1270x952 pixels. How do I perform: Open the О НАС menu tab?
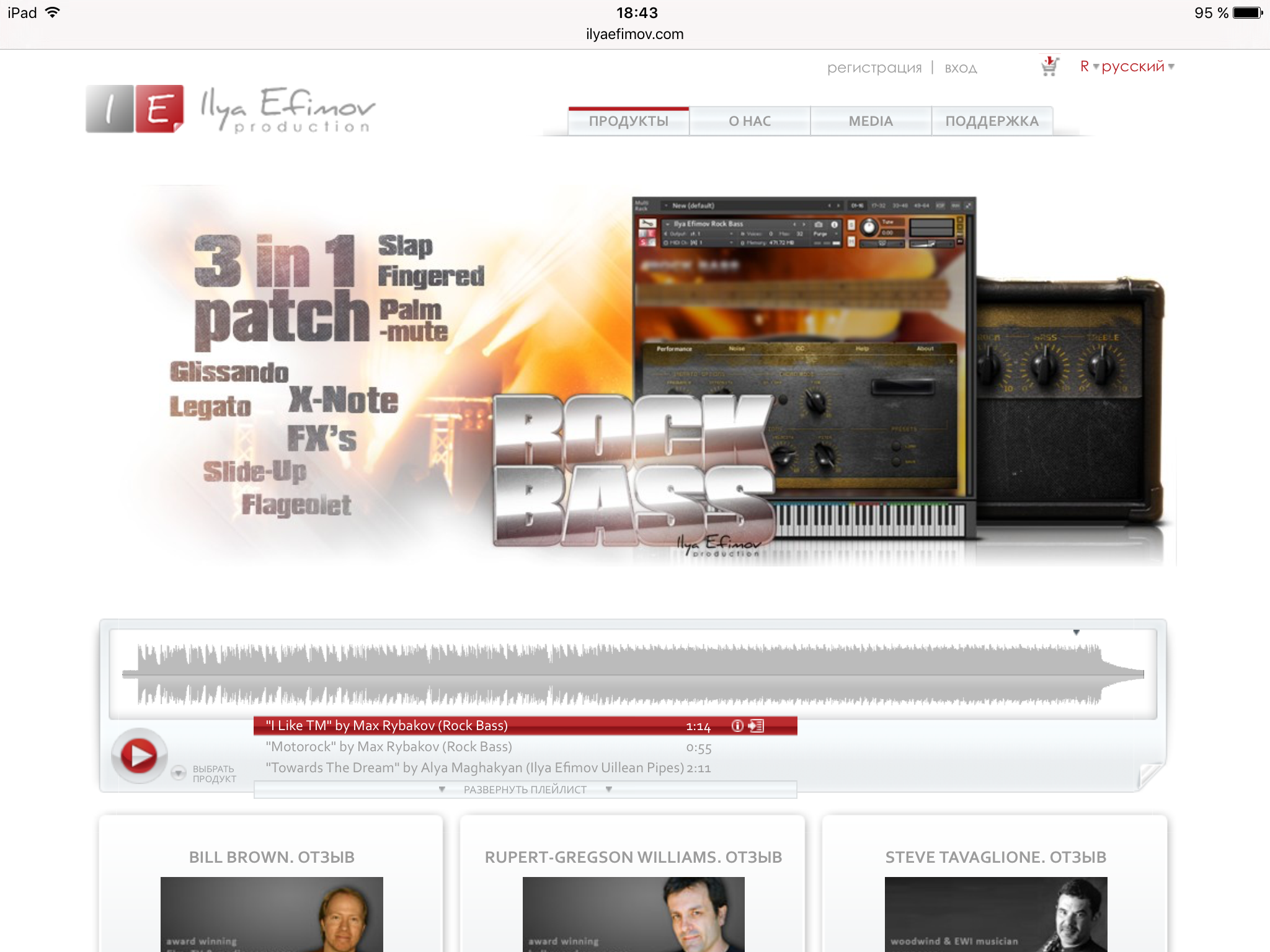749,121
